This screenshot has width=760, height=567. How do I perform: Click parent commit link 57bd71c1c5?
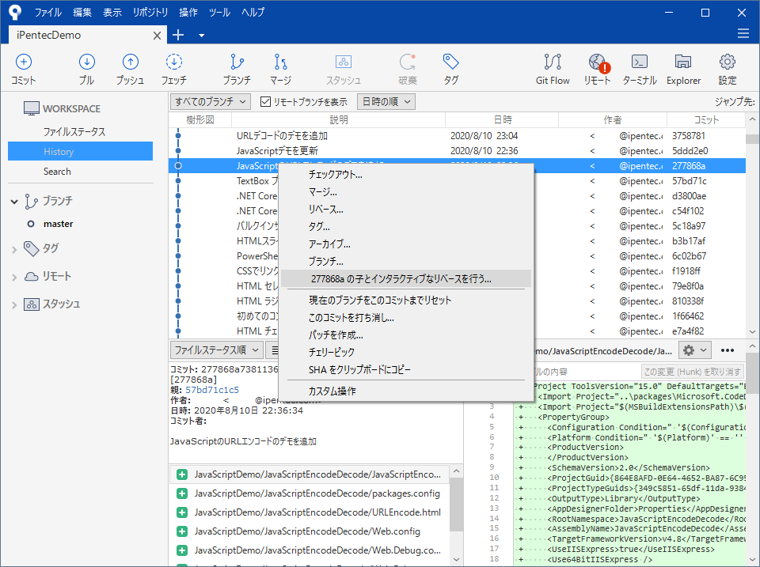tap(212, 390)
